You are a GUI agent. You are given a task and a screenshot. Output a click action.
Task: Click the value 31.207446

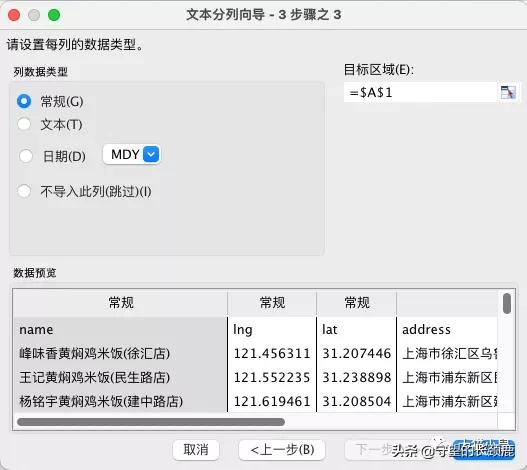pos(357,354)
